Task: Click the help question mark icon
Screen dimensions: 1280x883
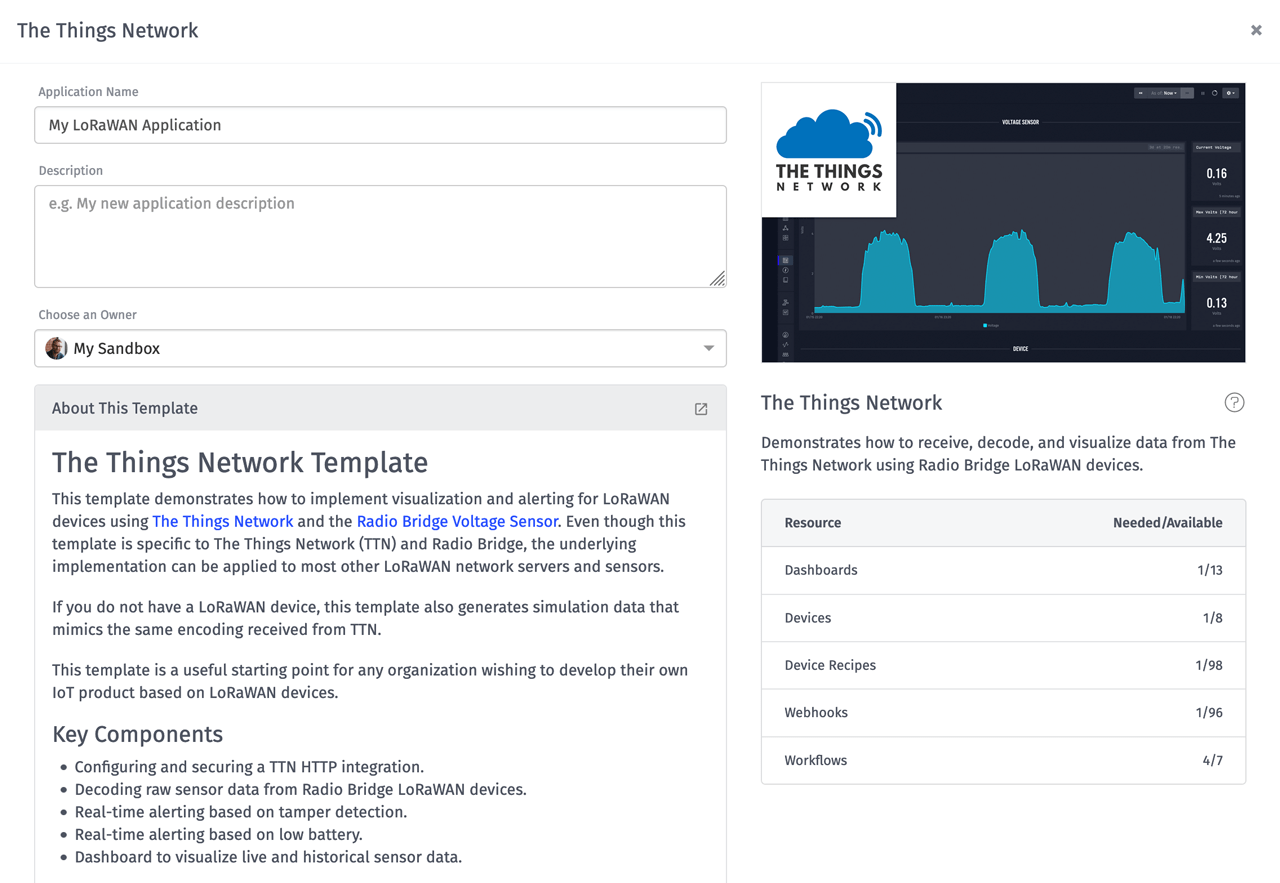Action: click(1234, 402)
